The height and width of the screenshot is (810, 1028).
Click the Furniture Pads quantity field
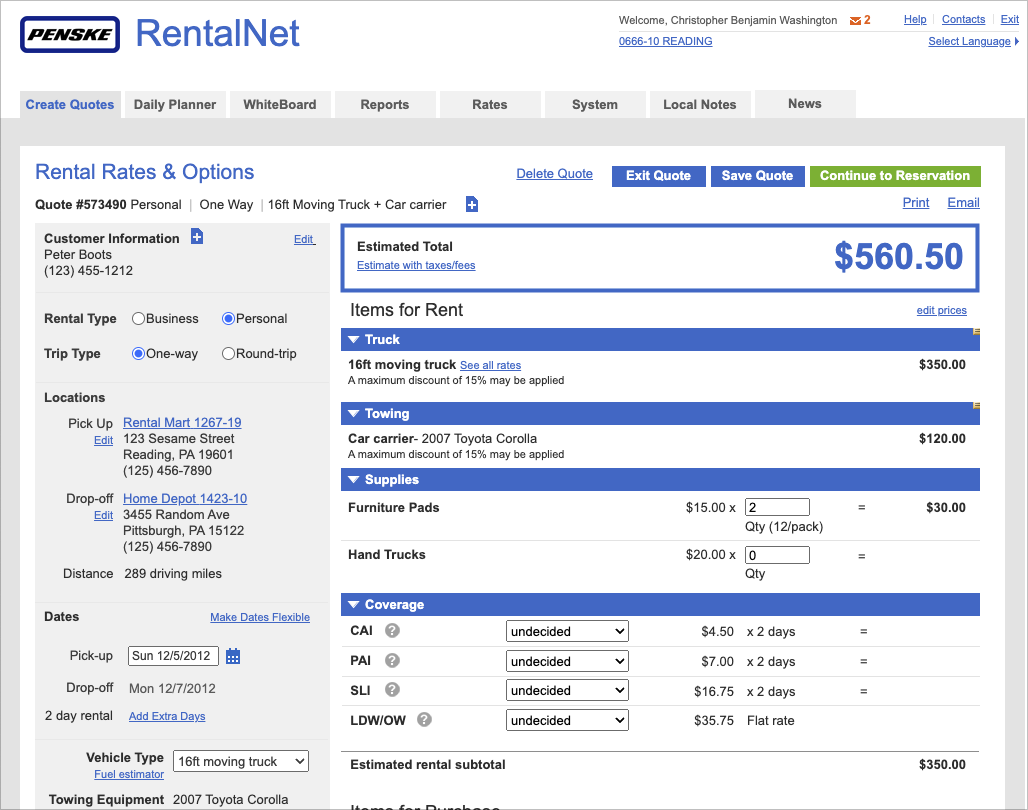point(778,507)
